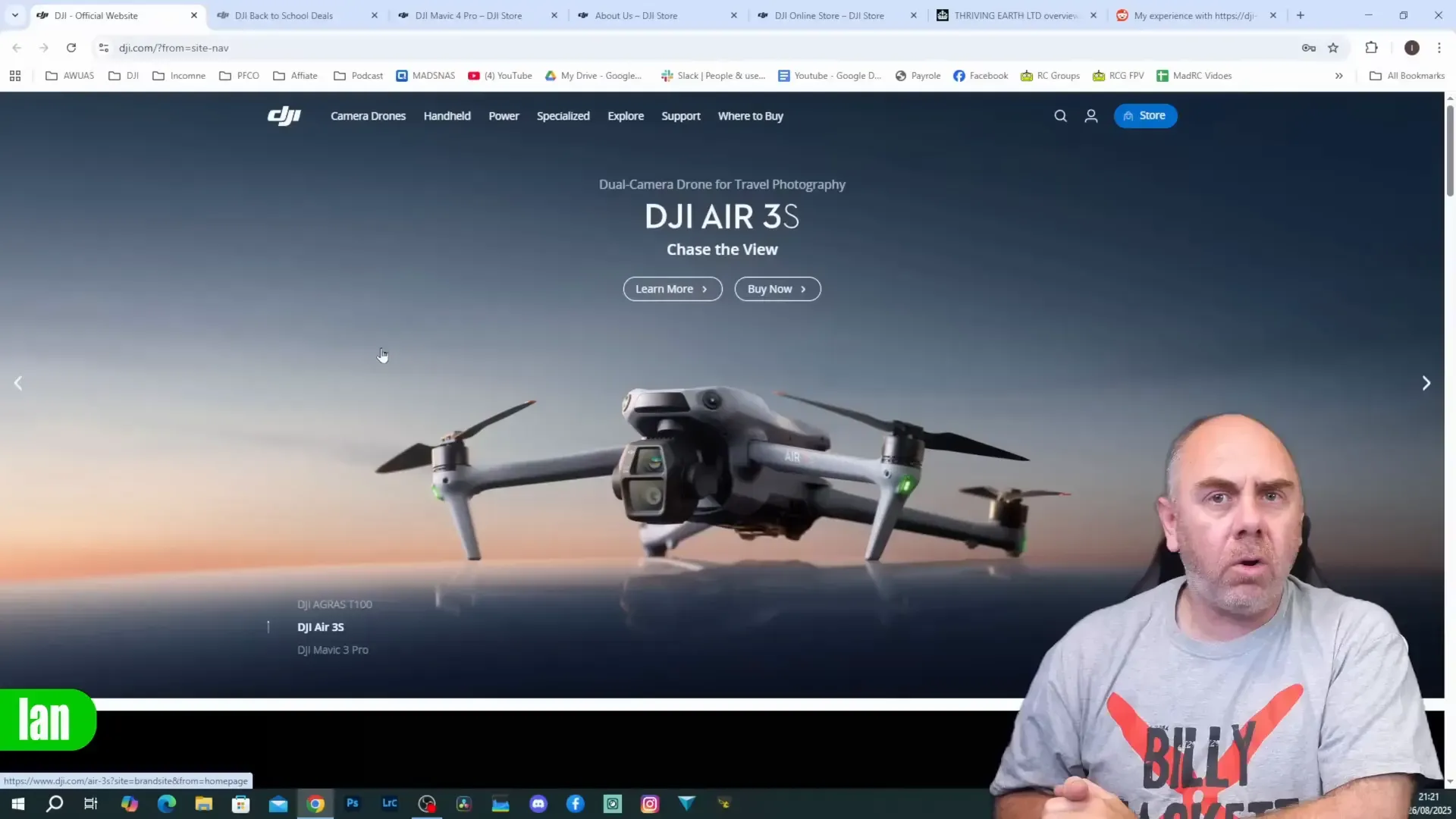Open the Podcast bookmark folder
The width and height of the screenshot is (1456, 819).
359,76
